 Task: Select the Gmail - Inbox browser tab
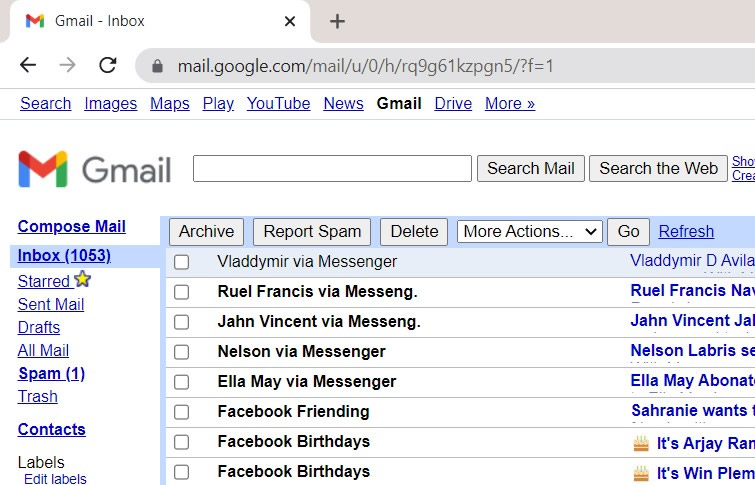point(159,21)
